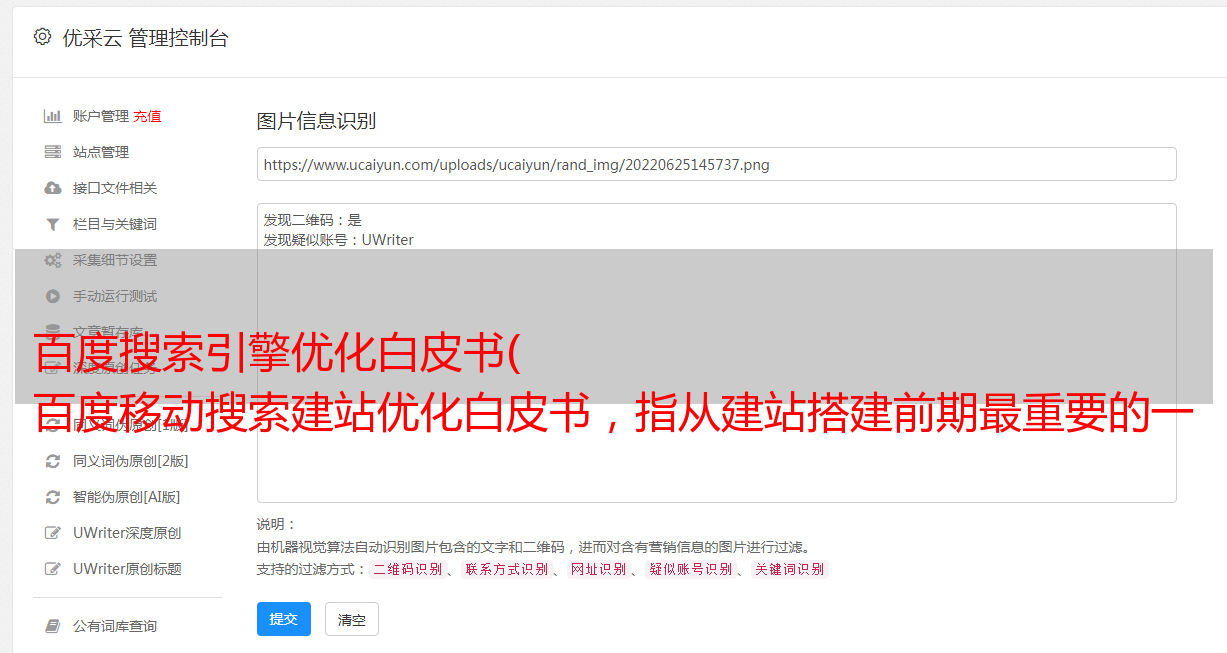Viewport: 1227px width, 653px height.
Task: Open 站点管理 menu item
Action: click(101, 152)
